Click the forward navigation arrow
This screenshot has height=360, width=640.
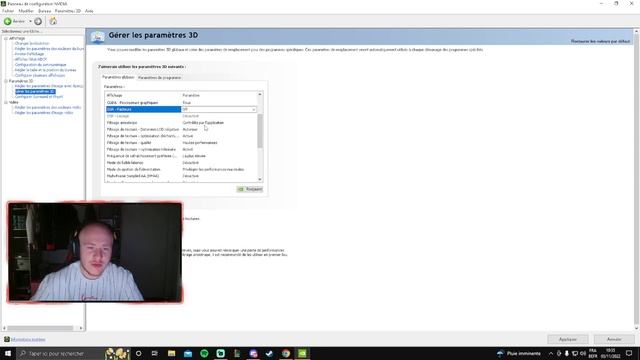click(x=38, y=21)
